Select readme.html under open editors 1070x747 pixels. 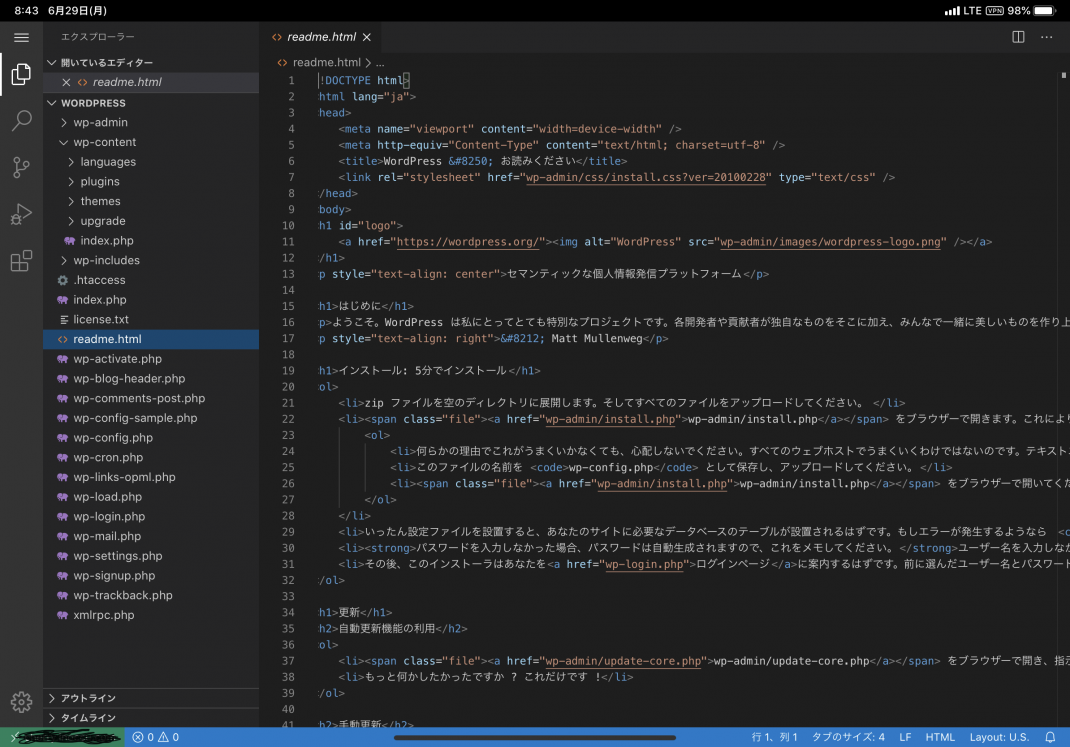click(x=151, y=82)
